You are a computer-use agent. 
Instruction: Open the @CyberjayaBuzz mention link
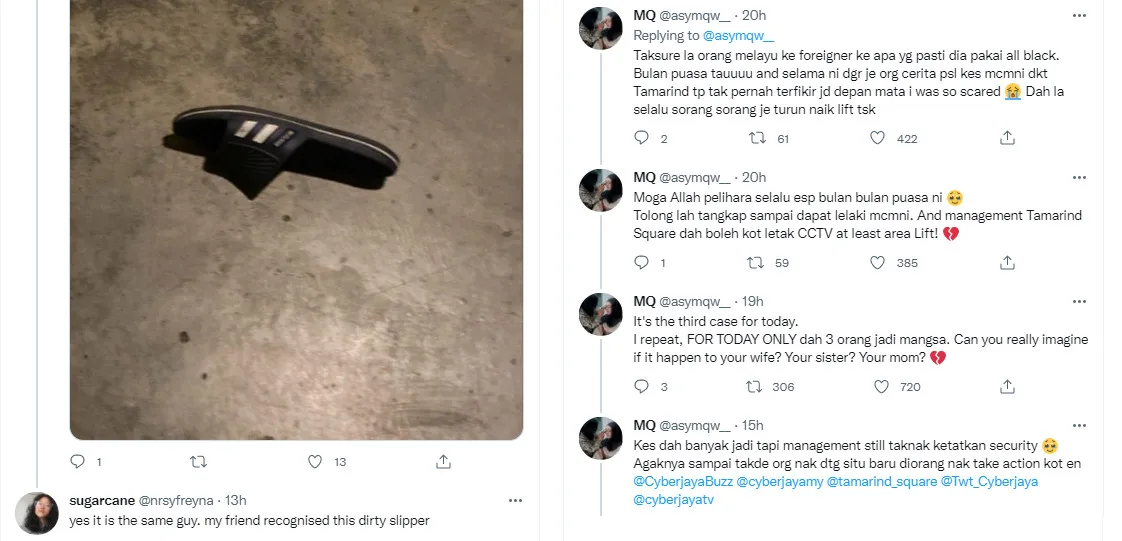(681, 481)
